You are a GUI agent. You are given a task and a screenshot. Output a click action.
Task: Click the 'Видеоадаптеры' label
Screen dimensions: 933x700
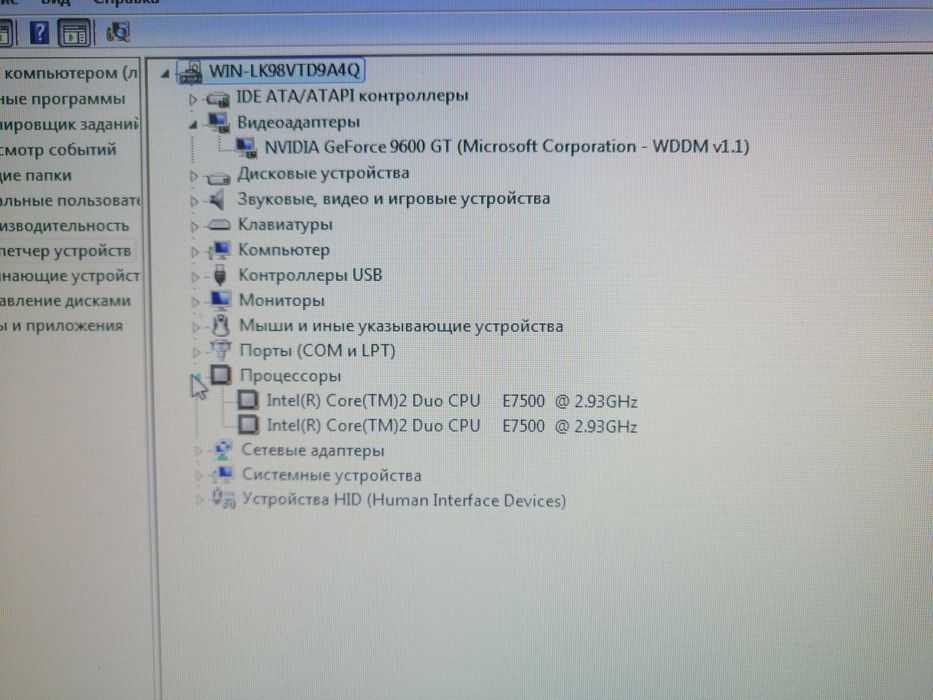coord(299,123)
